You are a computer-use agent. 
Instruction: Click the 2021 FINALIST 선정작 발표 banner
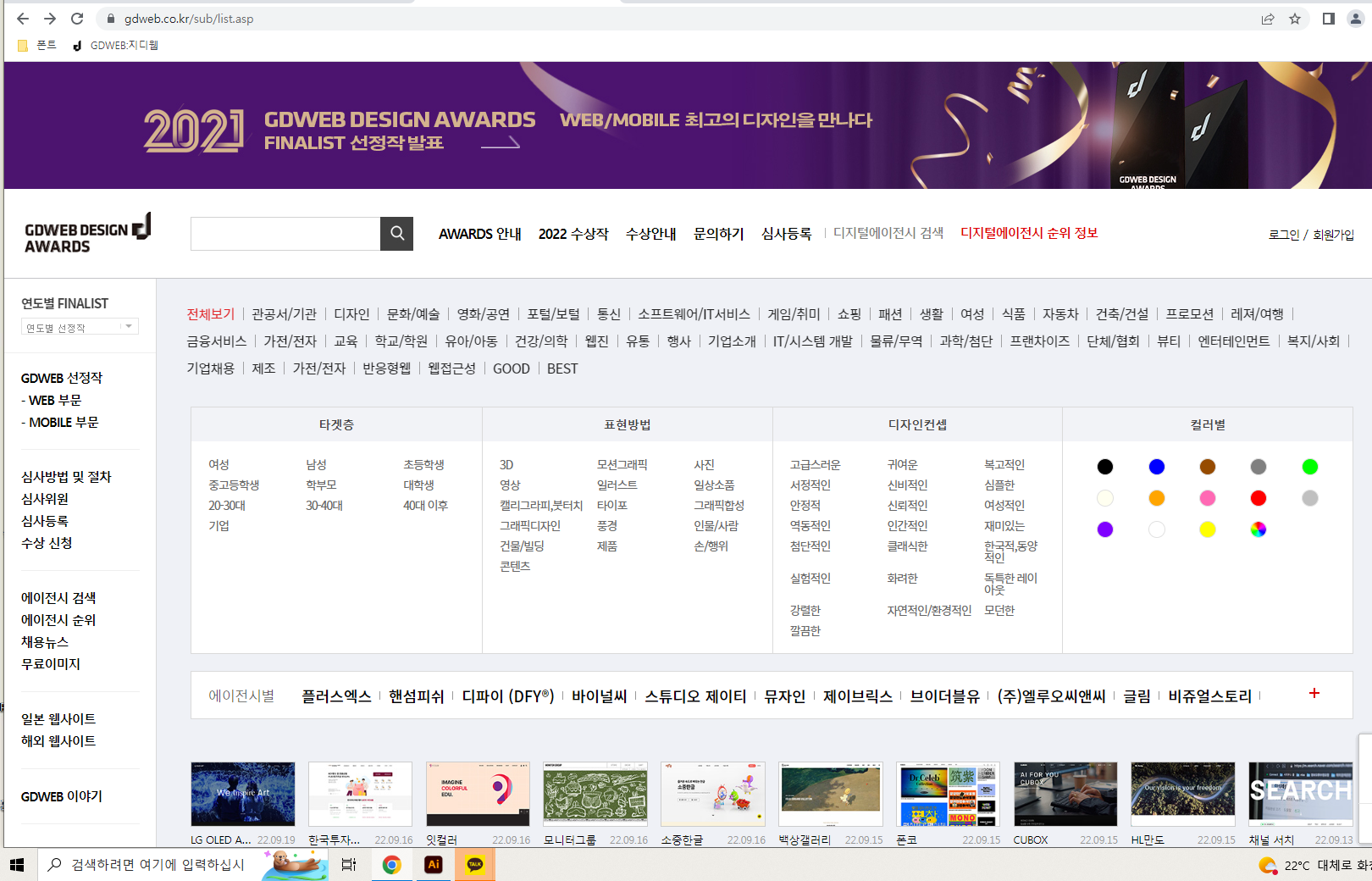(x=688, y=125)
